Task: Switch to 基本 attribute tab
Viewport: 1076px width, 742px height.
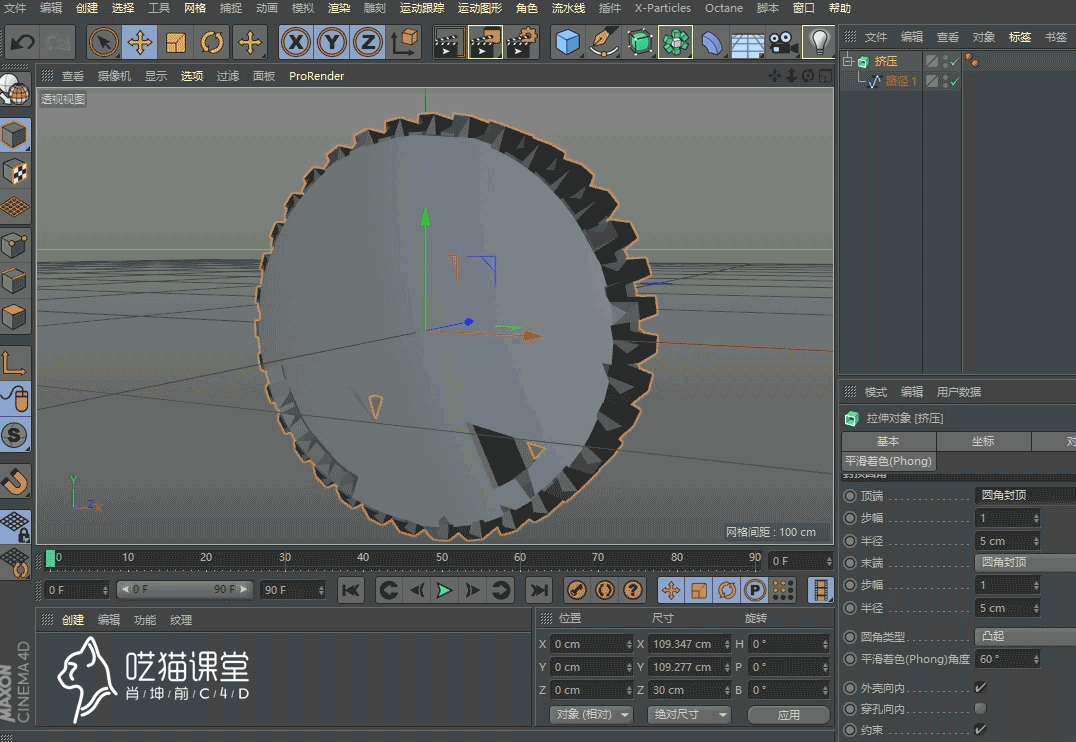Action: pyautogui.click(x=888, y=441)
